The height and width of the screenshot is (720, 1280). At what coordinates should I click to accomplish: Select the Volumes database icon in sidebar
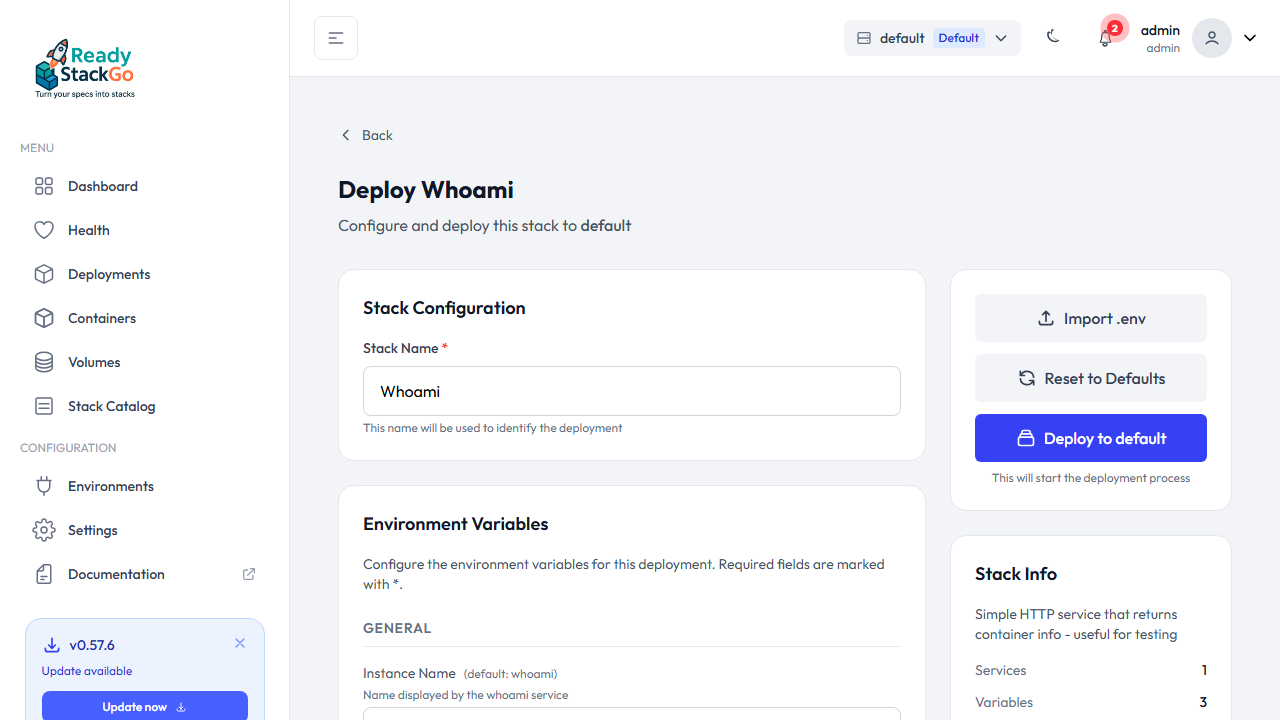44,362
